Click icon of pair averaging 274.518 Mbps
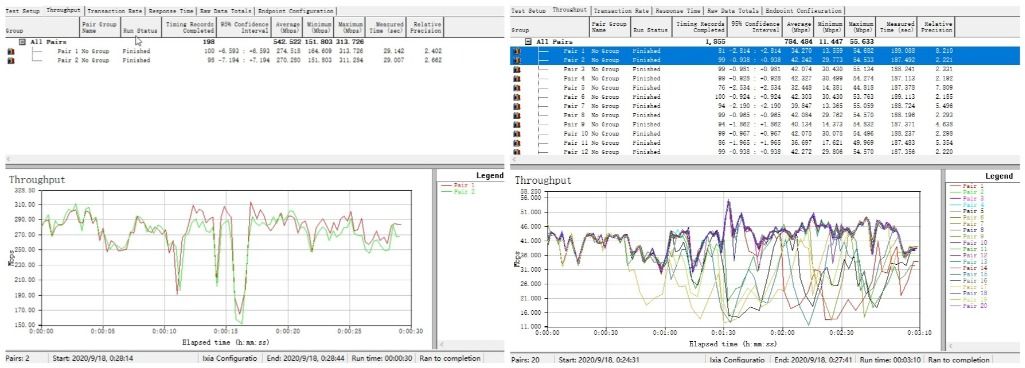 click(10, 50)
